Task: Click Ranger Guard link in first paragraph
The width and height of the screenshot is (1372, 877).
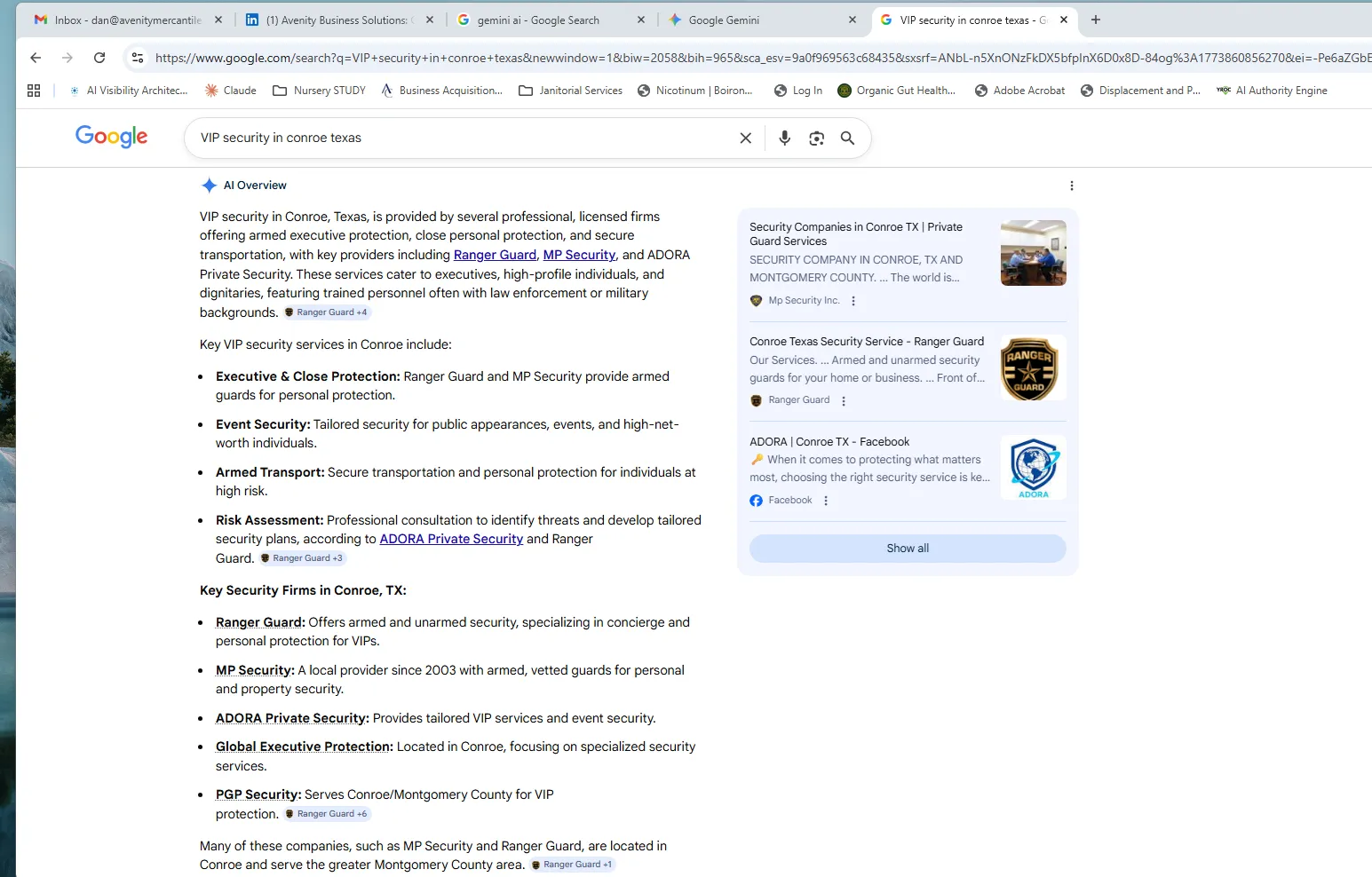Action: pos(495,255)
